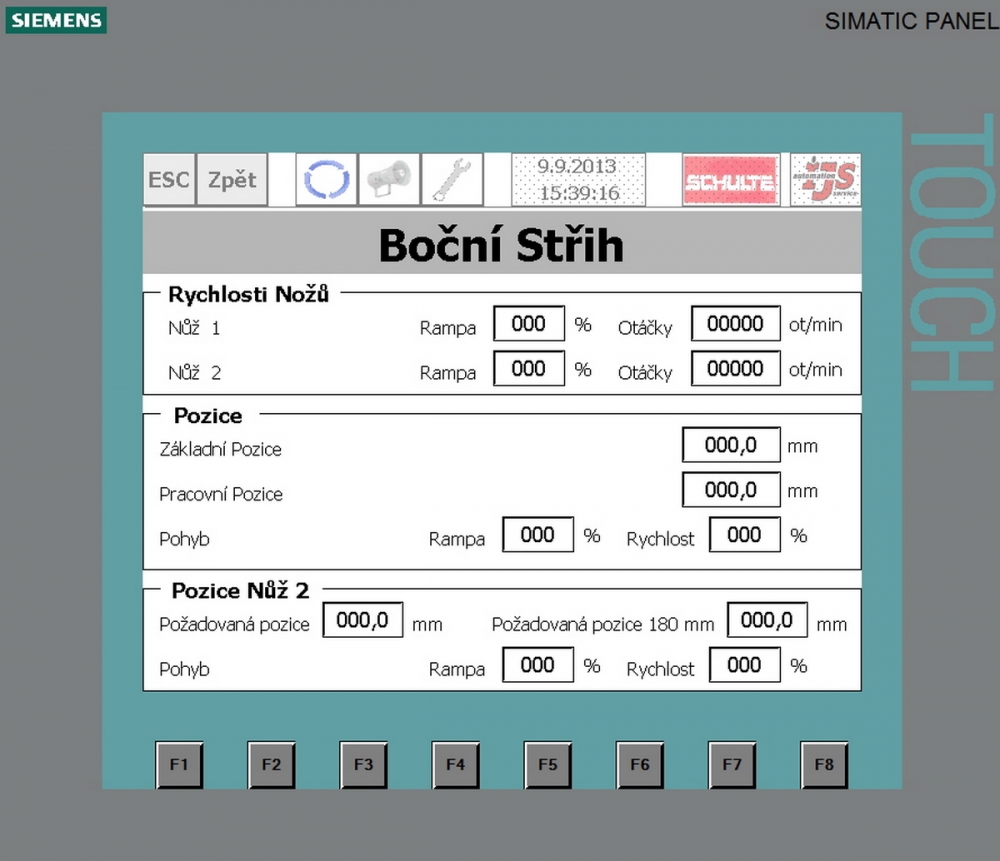Image resolution: width=1000 pixels, height=861 pixels.
Task: Edit the Pracovní Pozice value field
Action: tap(730, 490)
